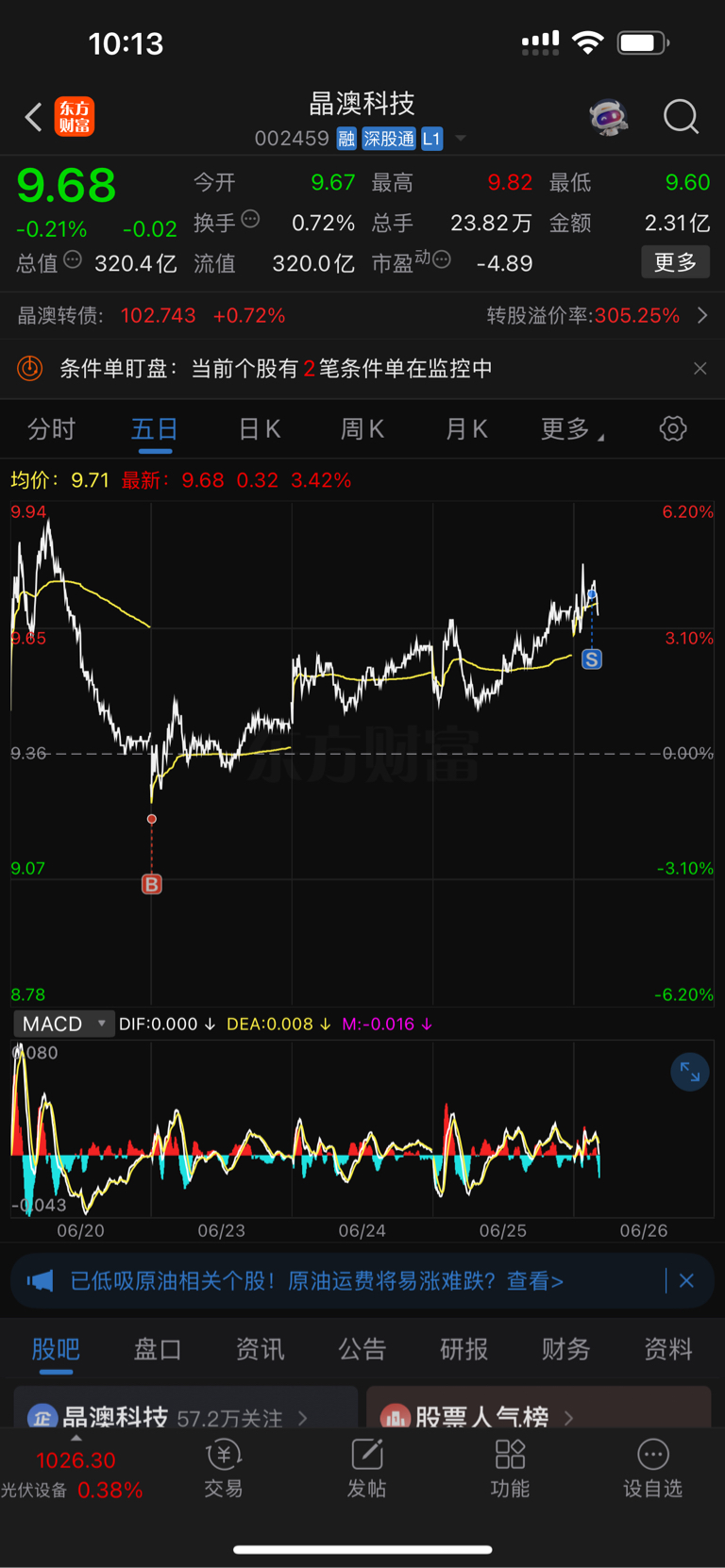
Task: Tap the 06/25 date label
Action: coord(503,1230)
